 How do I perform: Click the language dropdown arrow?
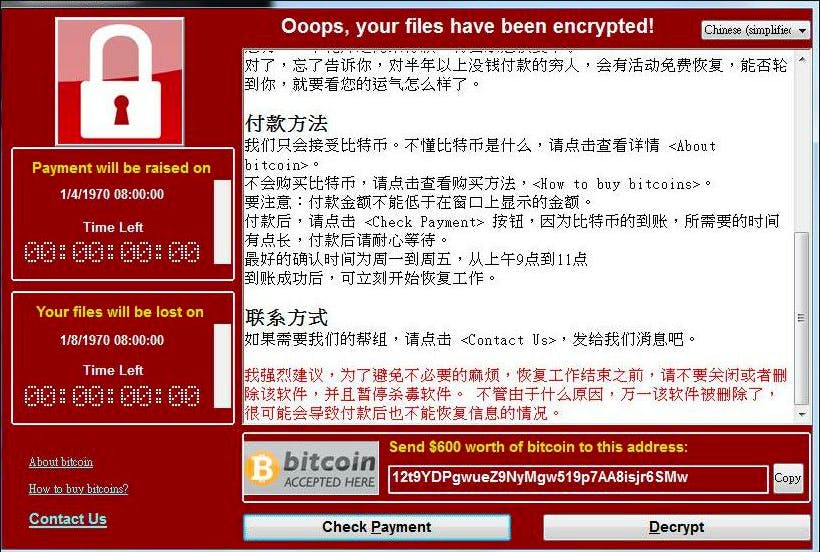802,30
